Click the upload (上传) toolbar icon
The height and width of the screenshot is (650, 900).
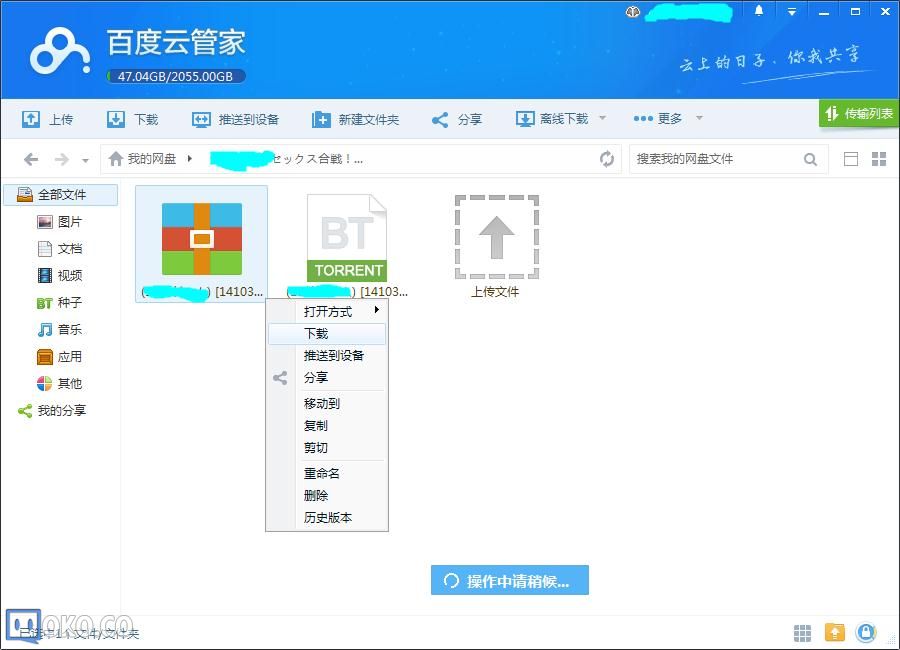point(31,119)
